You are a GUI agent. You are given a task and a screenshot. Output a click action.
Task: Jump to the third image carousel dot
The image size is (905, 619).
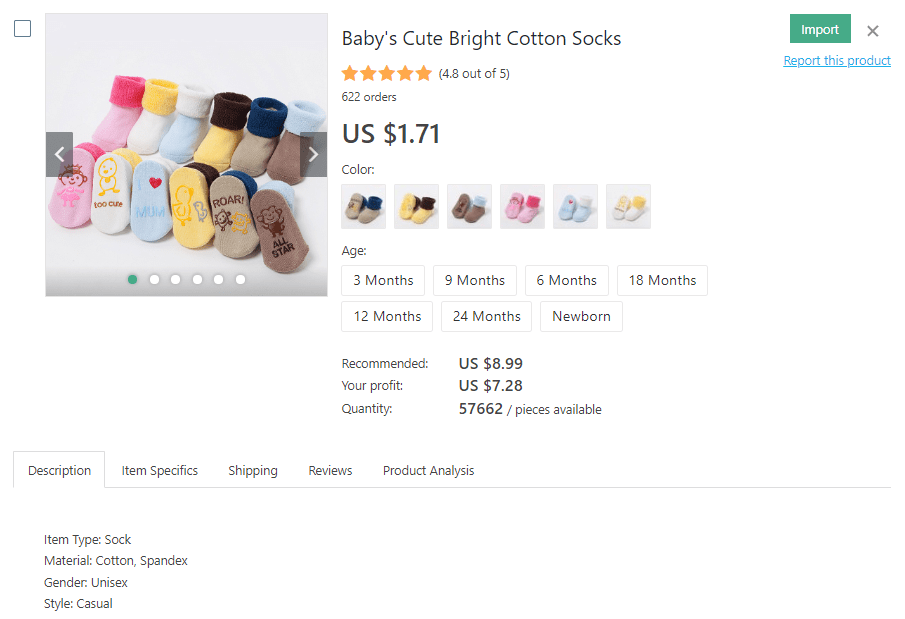[176, 280]
